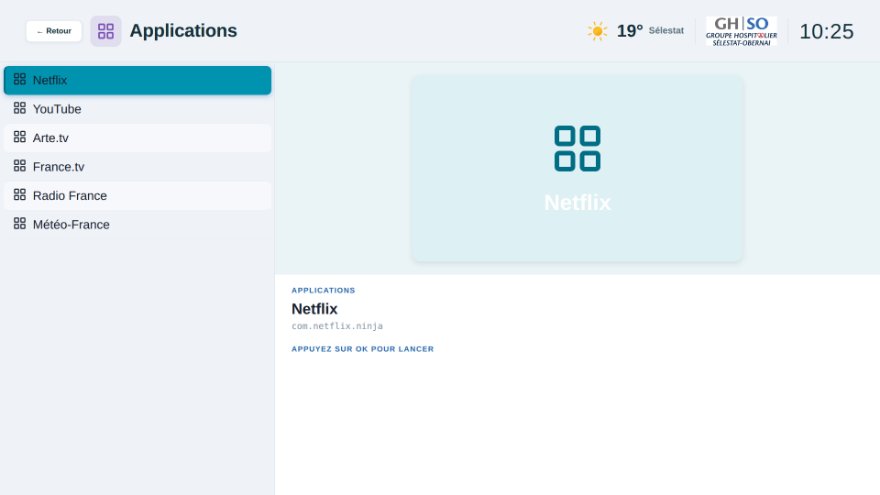The image size is (880, 495).
Task: Click the Netflix preview card
Action: 577,169
